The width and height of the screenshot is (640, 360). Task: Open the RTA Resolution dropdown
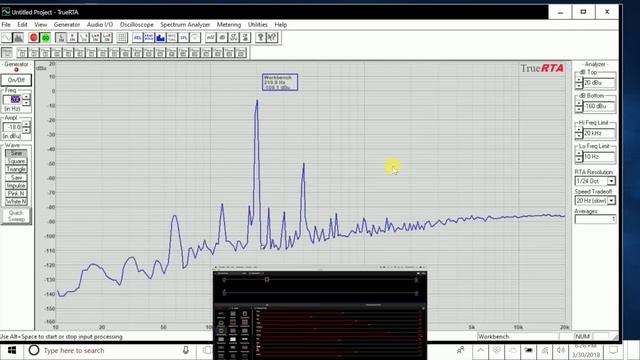[611, 181]
